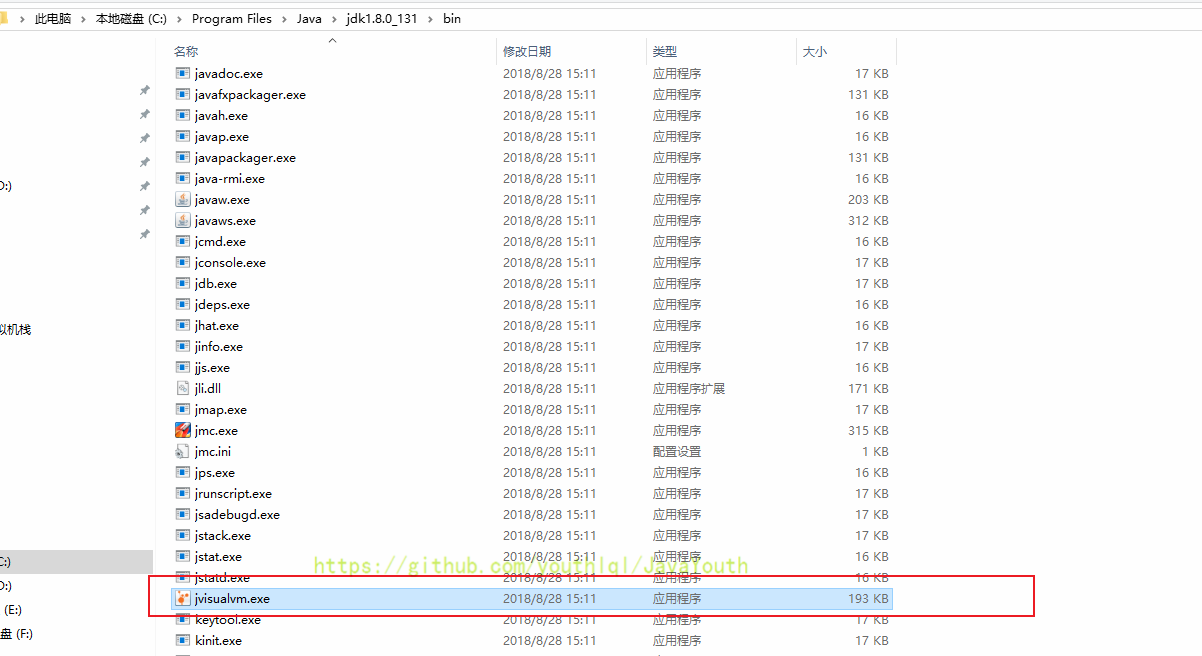This screenshot has height=656, width=1202.
Task: Sort files by 修改日期 column header
Action: 527,51
